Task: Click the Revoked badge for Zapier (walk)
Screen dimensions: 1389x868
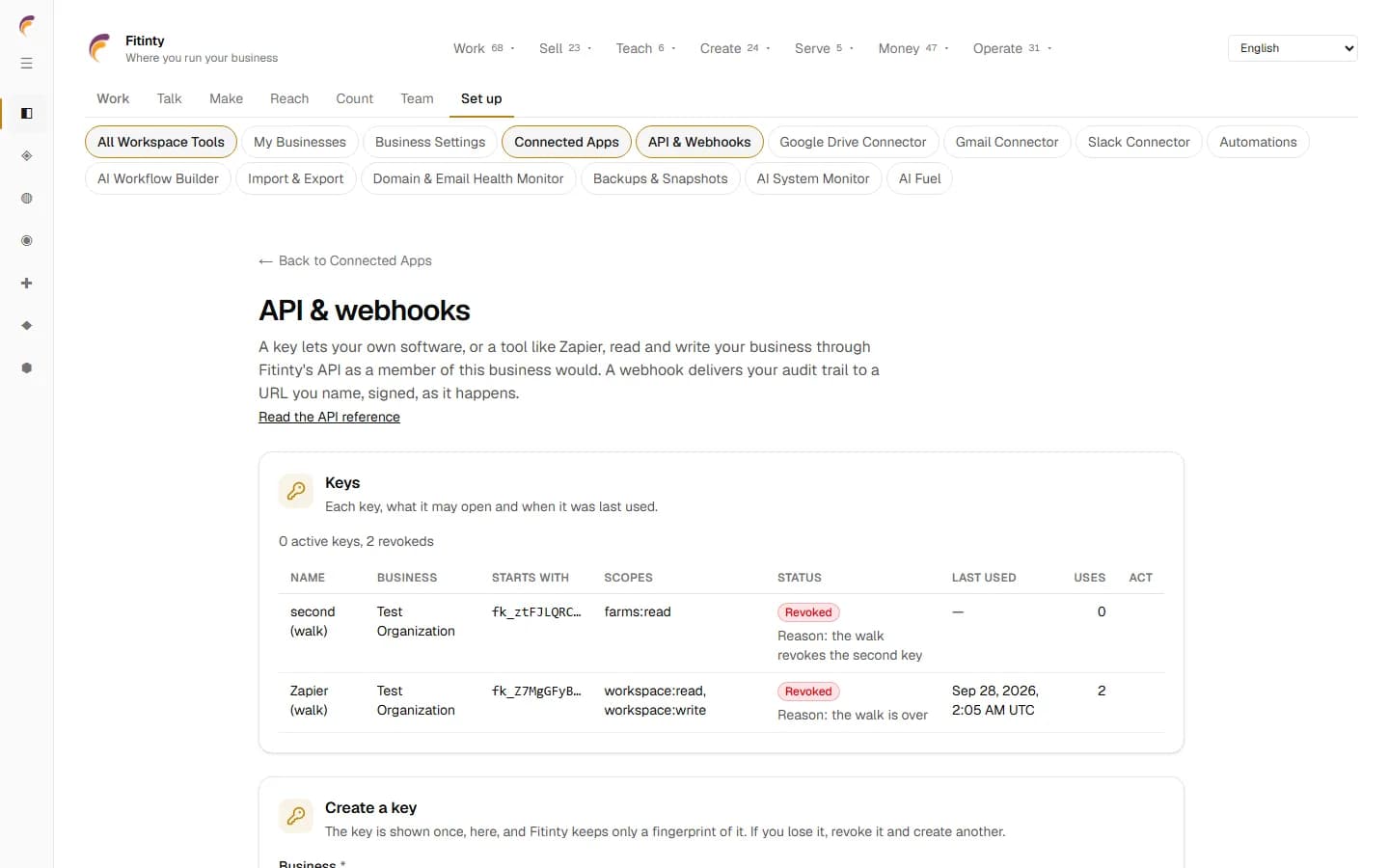Action: 808,692
